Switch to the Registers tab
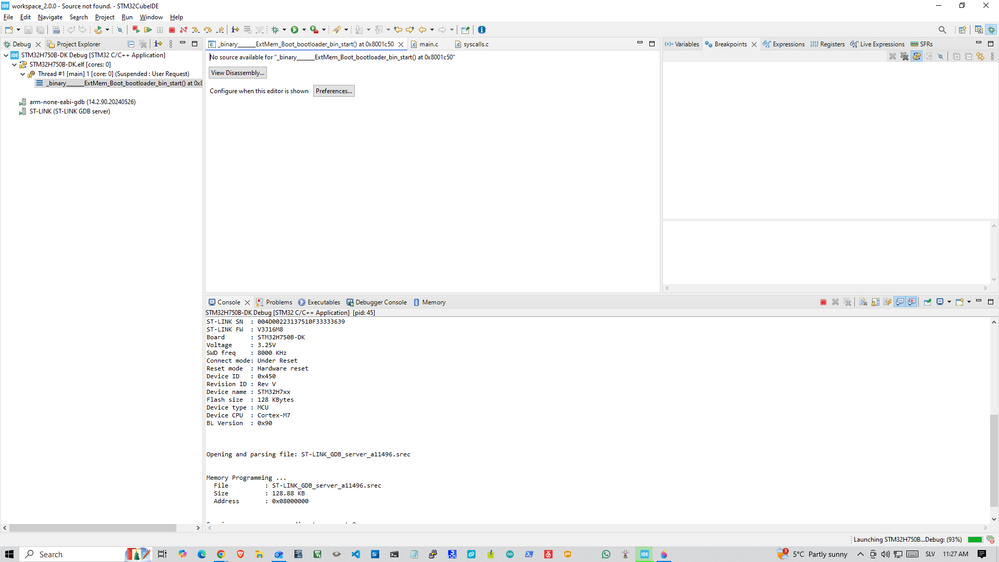The width and height of the screenshot is (999, 562). (828, 44)
